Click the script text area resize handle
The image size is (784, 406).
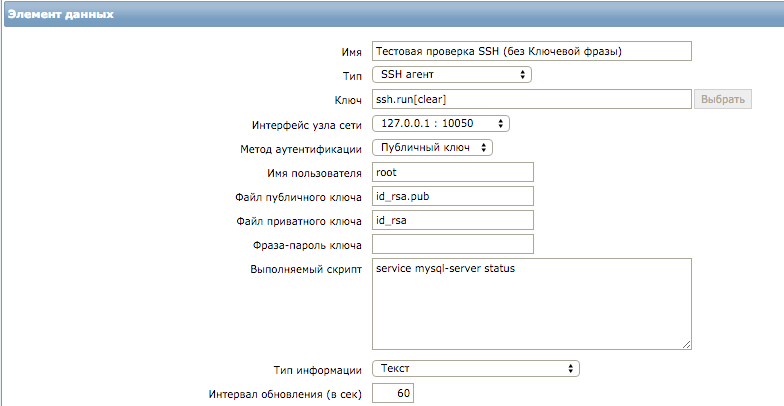point(686,344)
